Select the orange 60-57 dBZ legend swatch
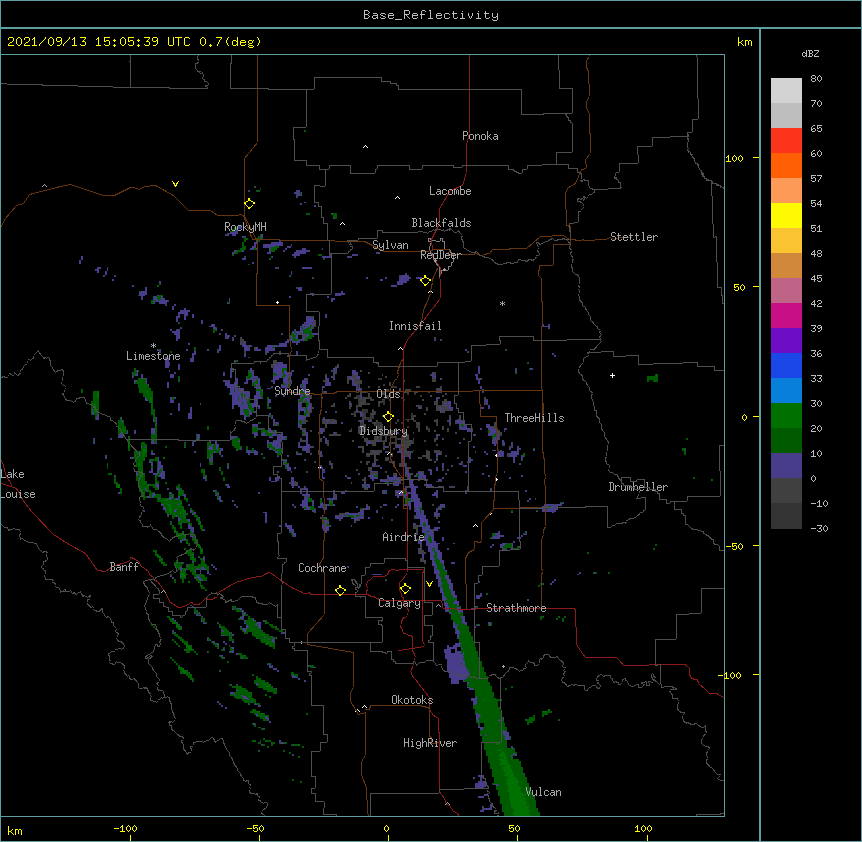Image resolution: width=862 pixels, height=842 pixels. [x=786, y=165]
